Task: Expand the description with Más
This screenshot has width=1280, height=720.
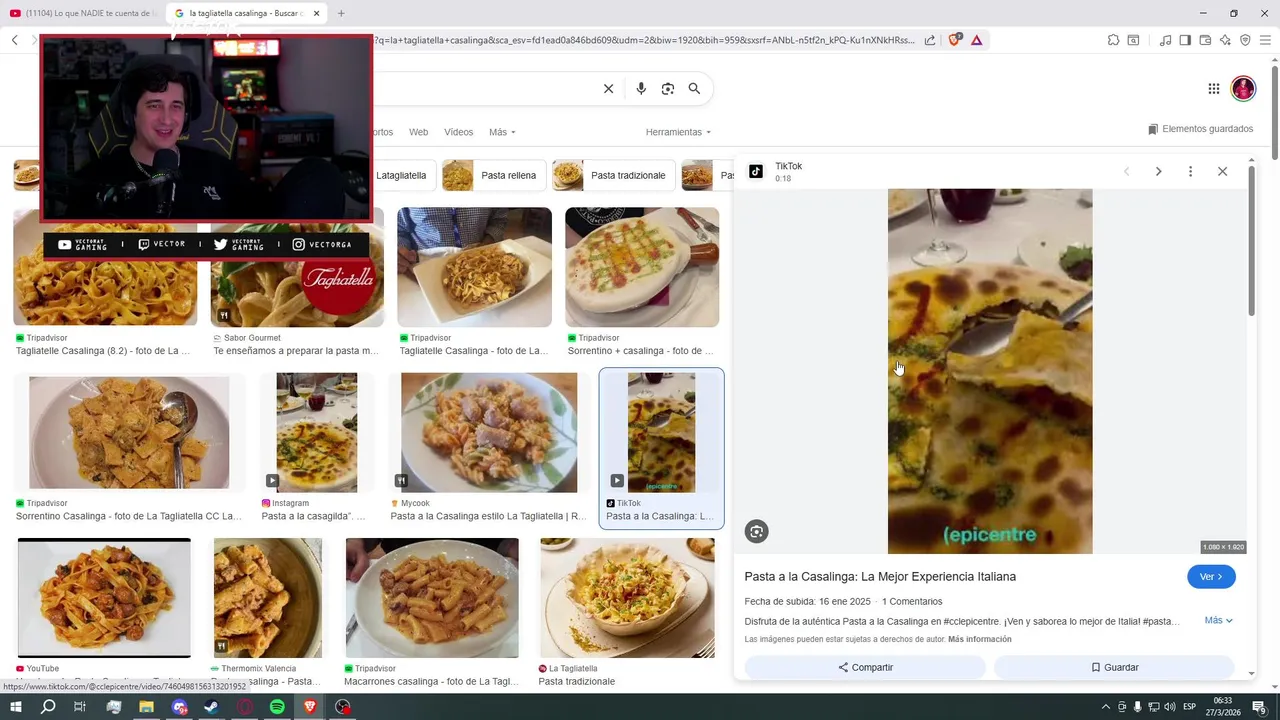Action: point(1218,620)
